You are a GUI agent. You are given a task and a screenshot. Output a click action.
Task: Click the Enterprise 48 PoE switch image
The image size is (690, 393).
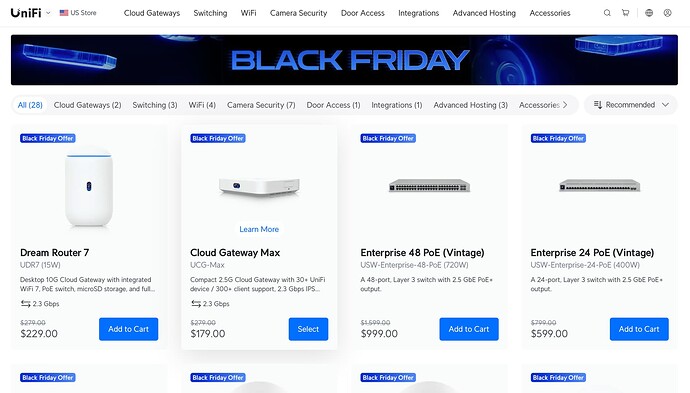[x=429, y=186]
